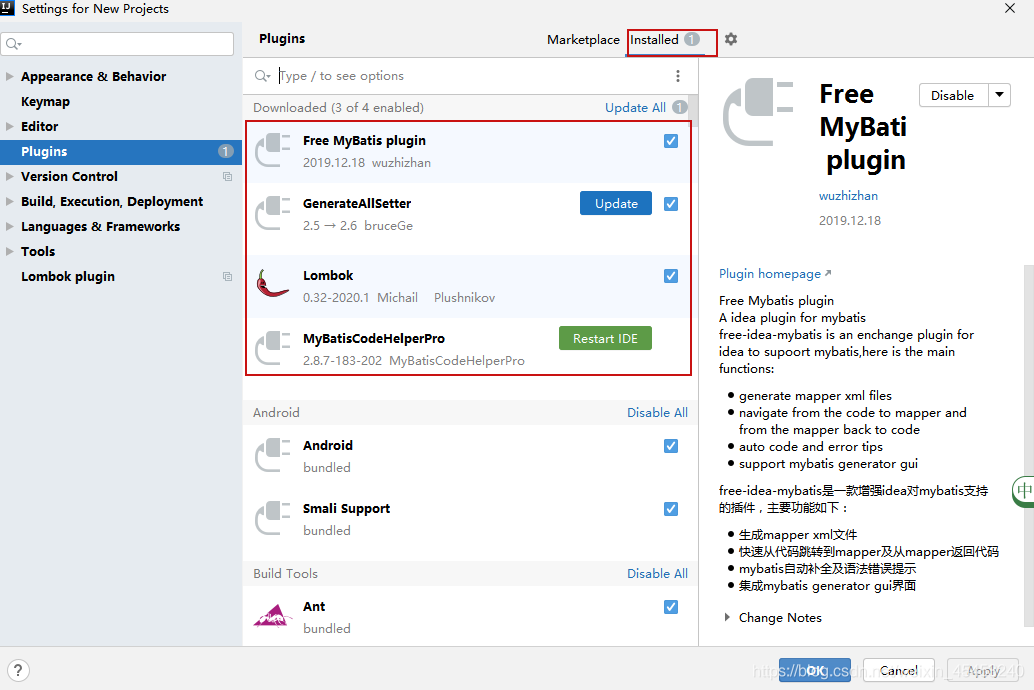The height and width of the screenshot is (690, 1034).
Task: Click the Cancel button
Action: click(x=898, y=670)
